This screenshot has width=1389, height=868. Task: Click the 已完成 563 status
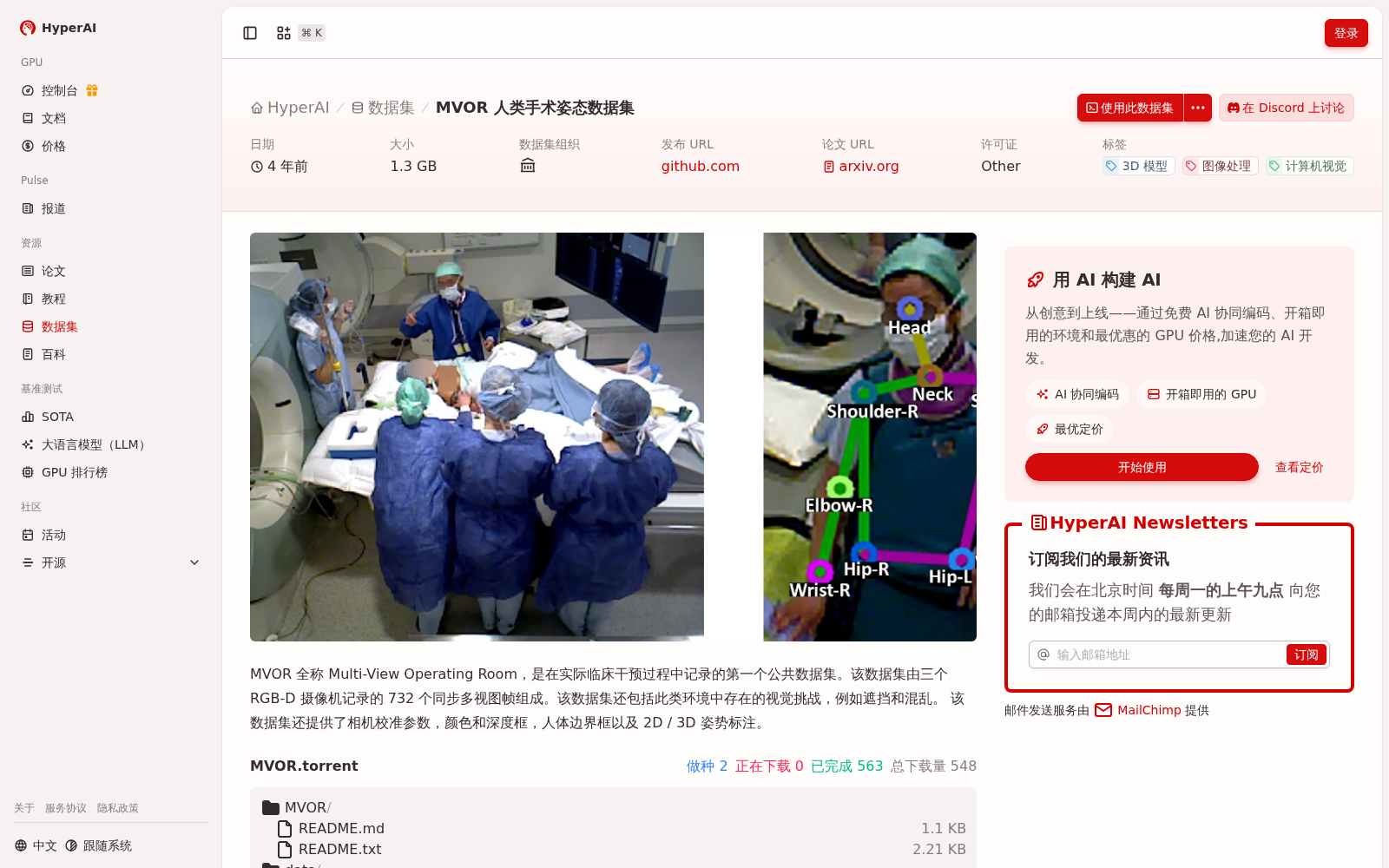coord(846,766)
